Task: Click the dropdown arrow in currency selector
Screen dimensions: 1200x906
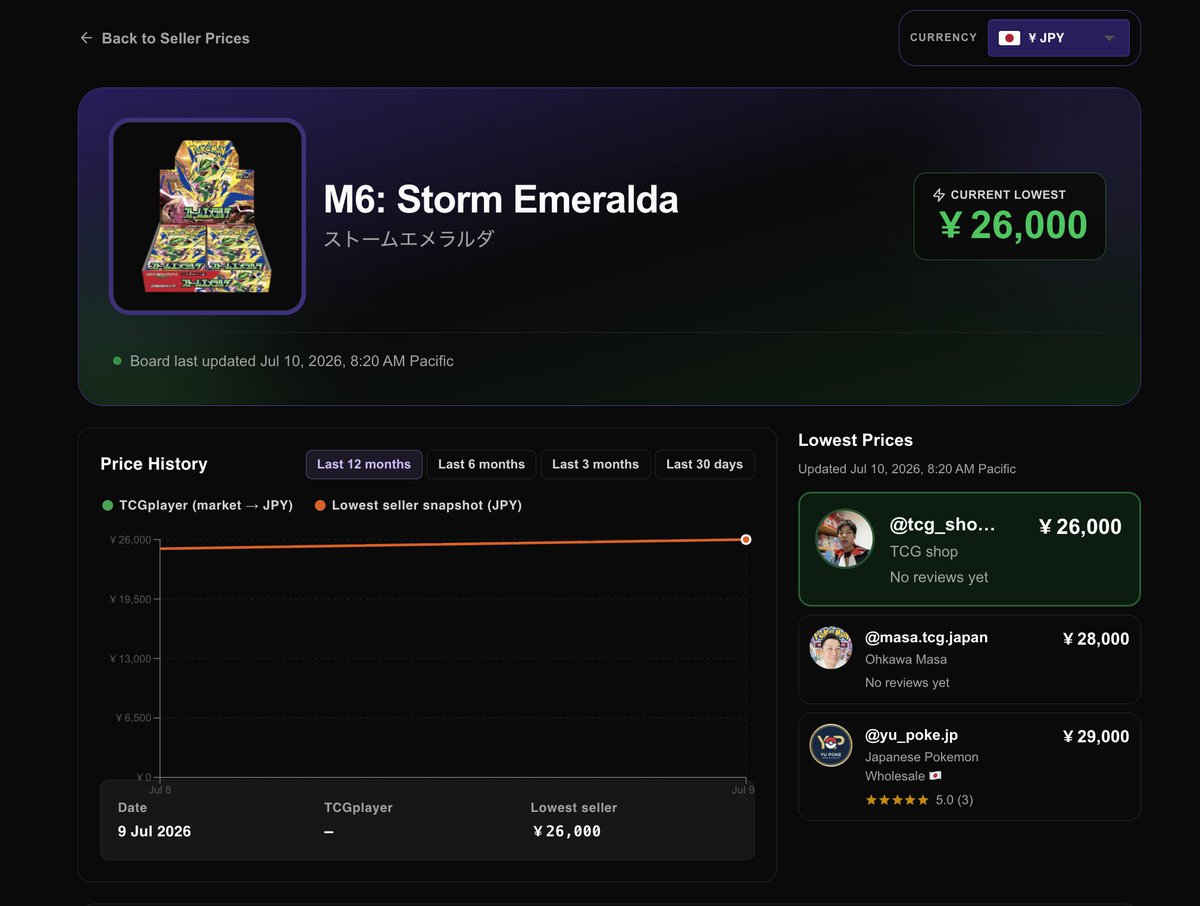Action: [1109, 38]
